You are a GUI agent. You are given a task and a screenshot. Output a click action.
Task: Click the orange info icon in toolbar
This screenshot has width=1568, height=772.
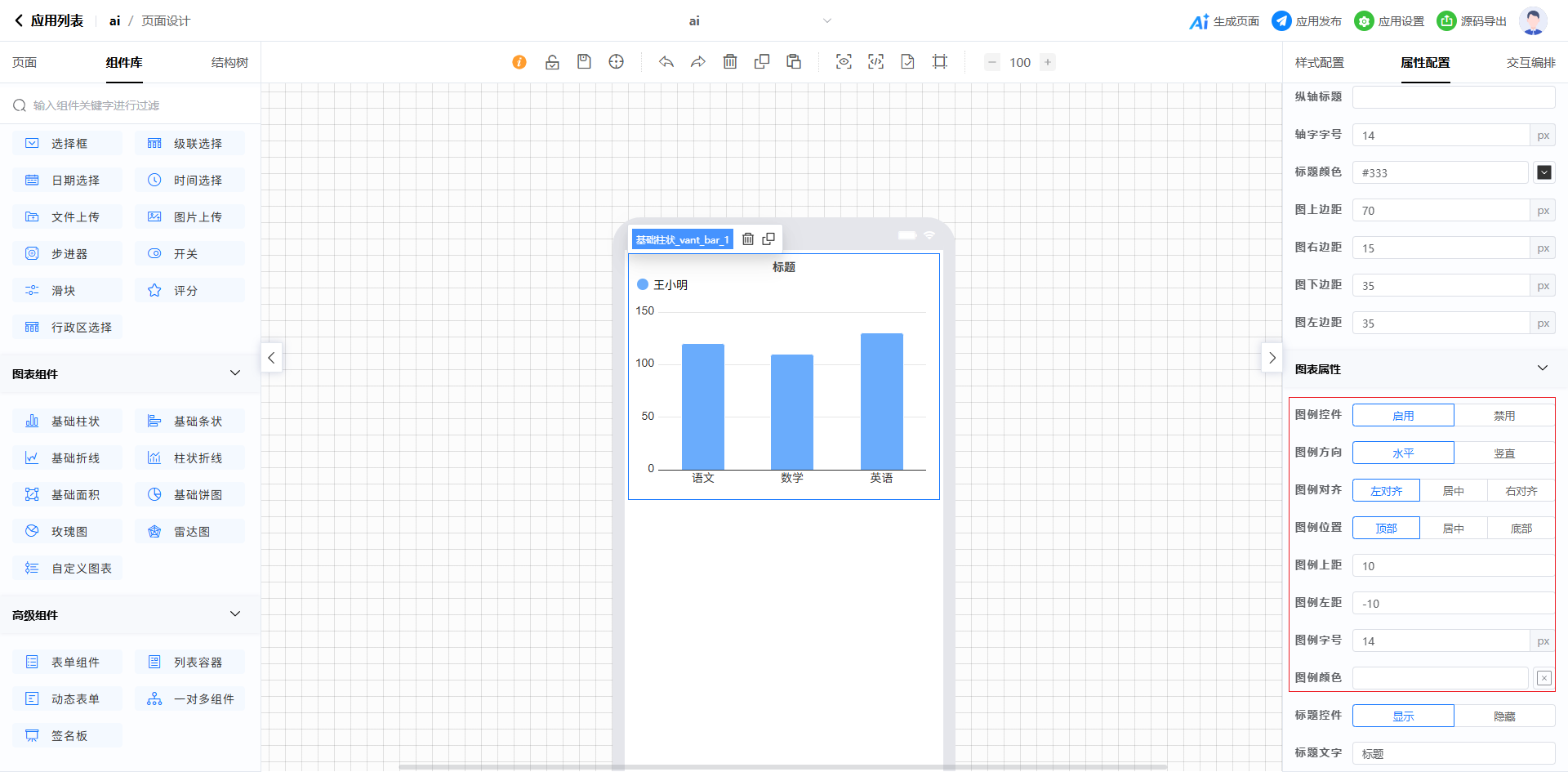[519, 62]
